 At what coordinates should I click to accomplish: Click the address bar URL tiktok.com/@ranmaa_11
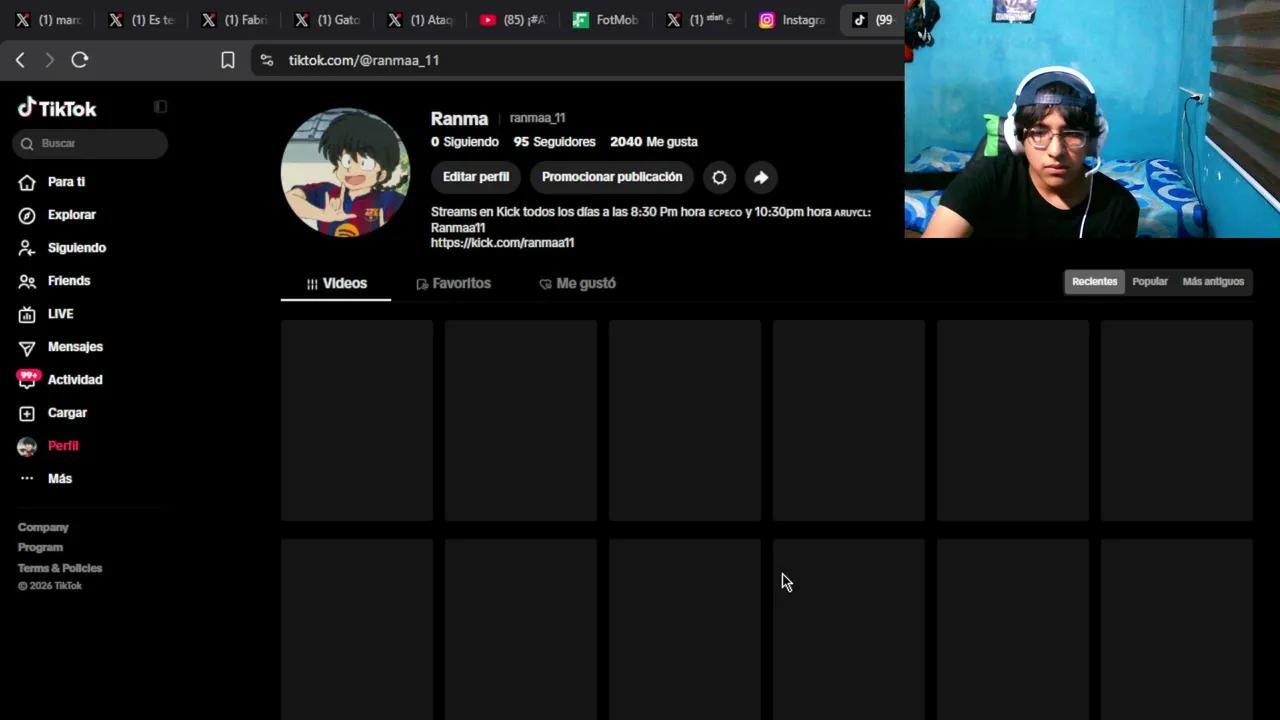[364, 60]
